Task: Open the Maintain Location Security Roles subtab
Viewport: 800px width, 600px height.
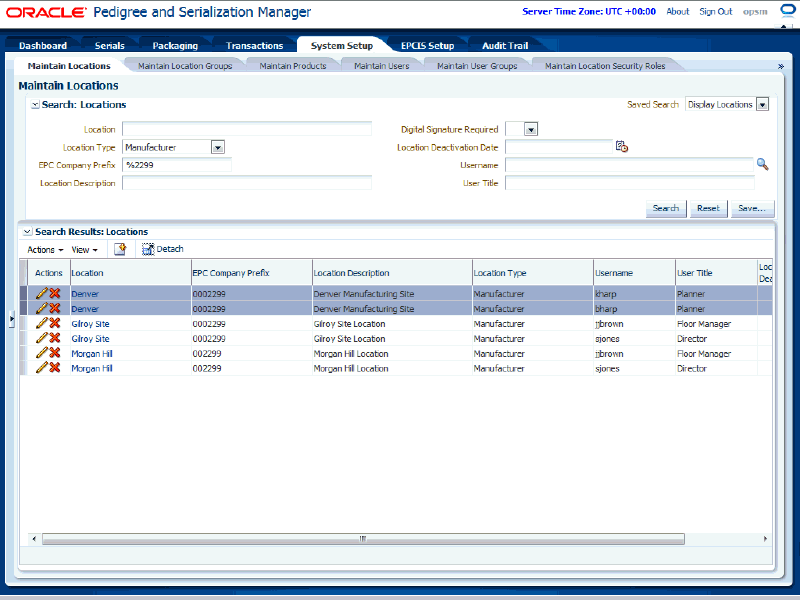Action: pos(605,66)
